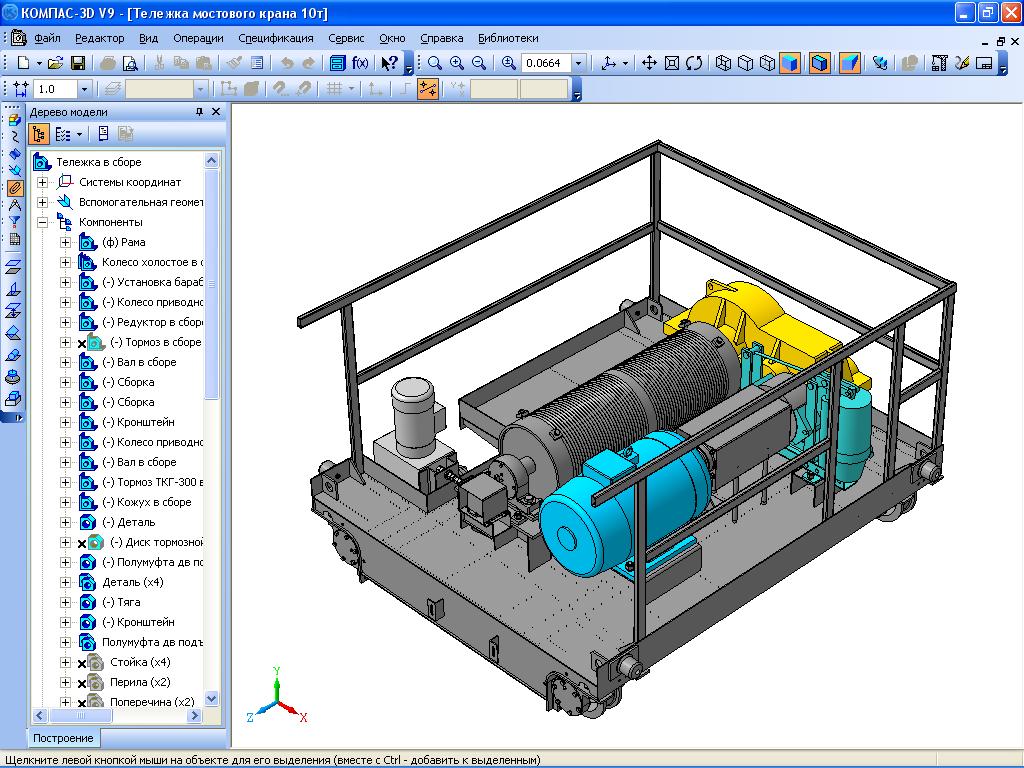Toggle the perspective view button
The height and width of the screenshot is (768, 1024).
tap(849, 63)
